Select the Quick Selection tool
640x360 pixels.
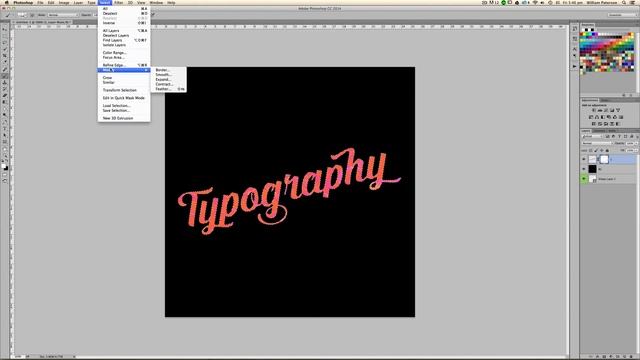pos(5,49)
